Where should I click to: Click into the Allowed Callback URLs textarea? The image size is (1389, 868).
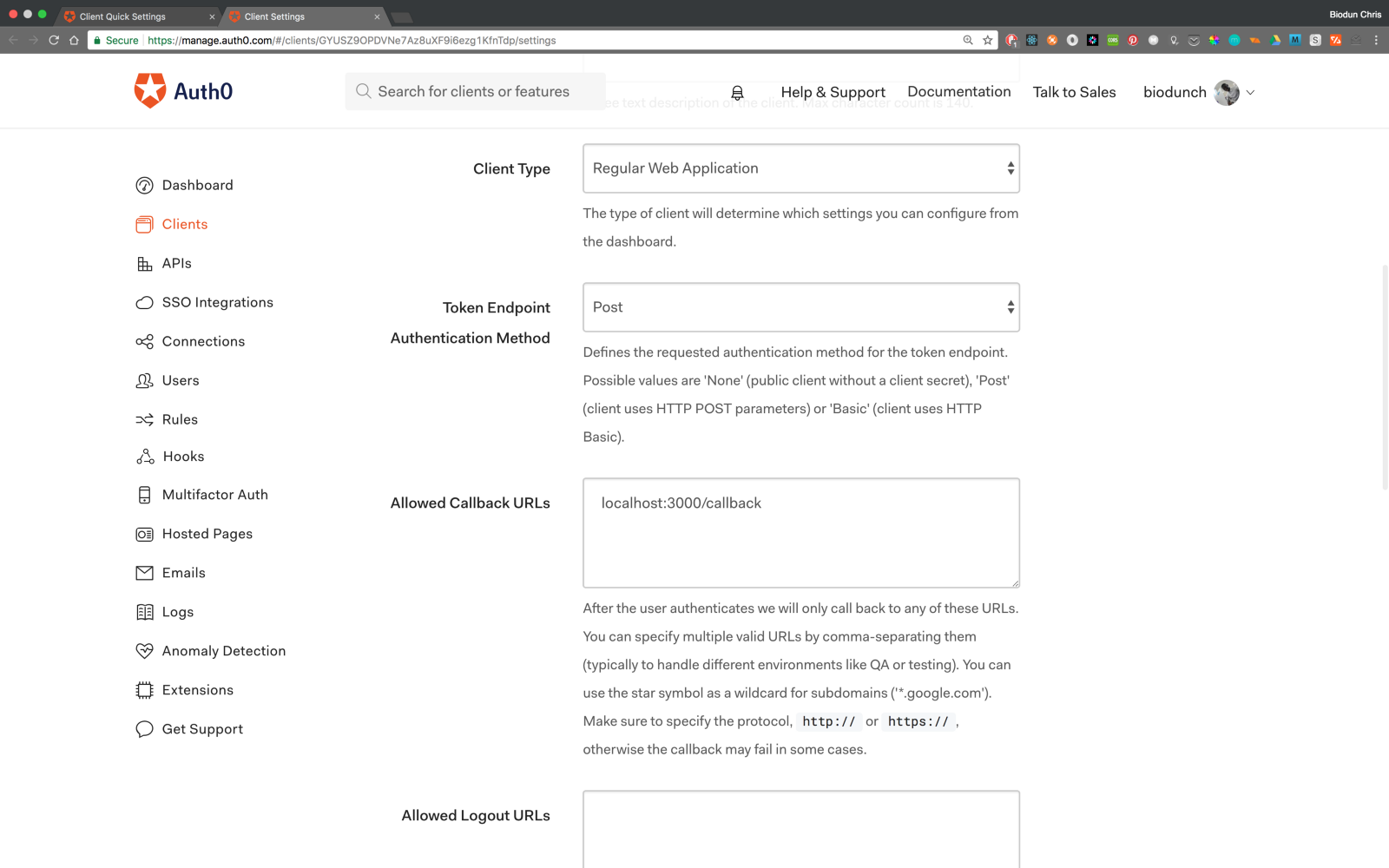[801, 533]
